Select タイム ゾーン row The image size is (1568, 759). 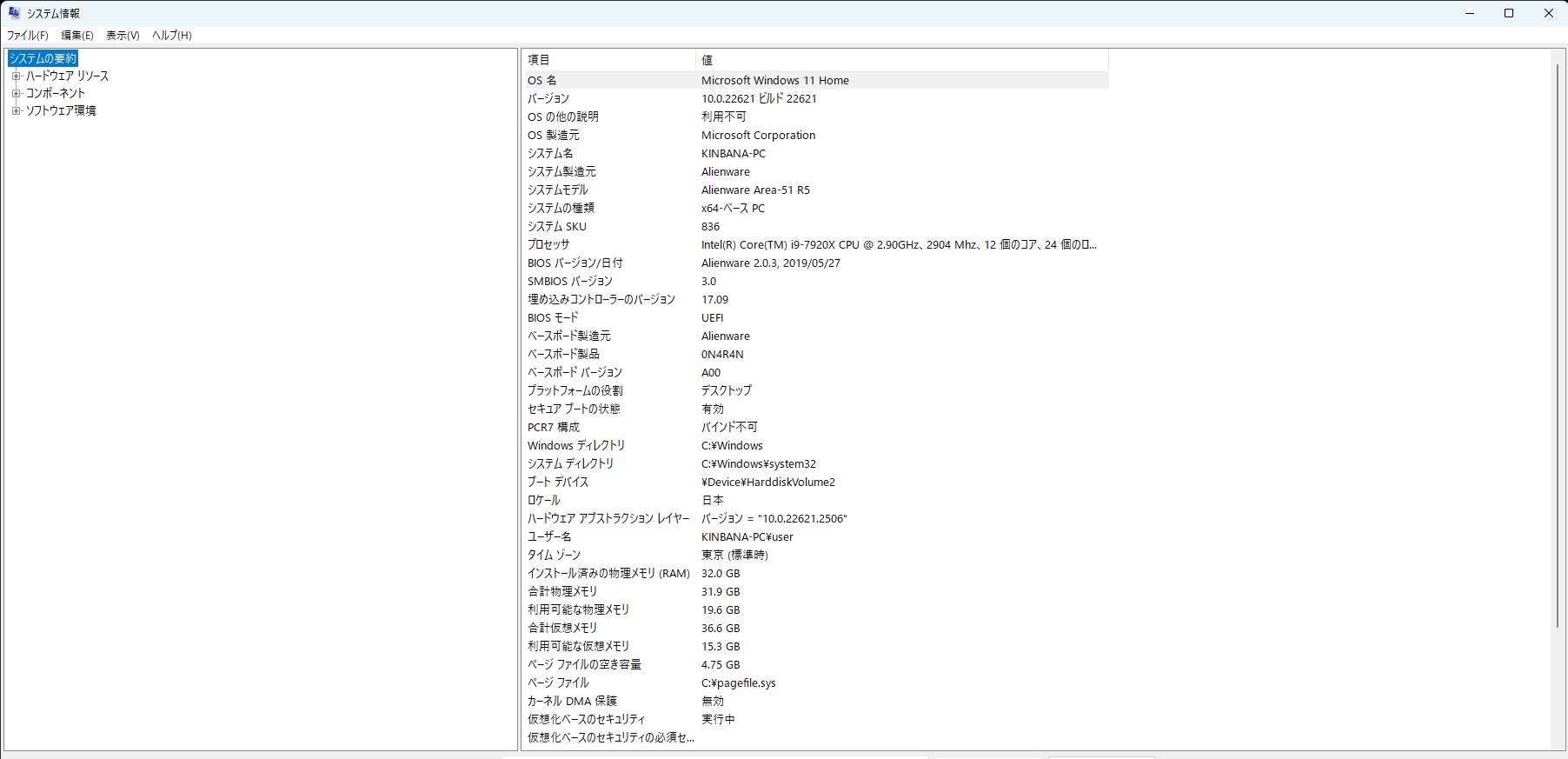pos(815,555)
